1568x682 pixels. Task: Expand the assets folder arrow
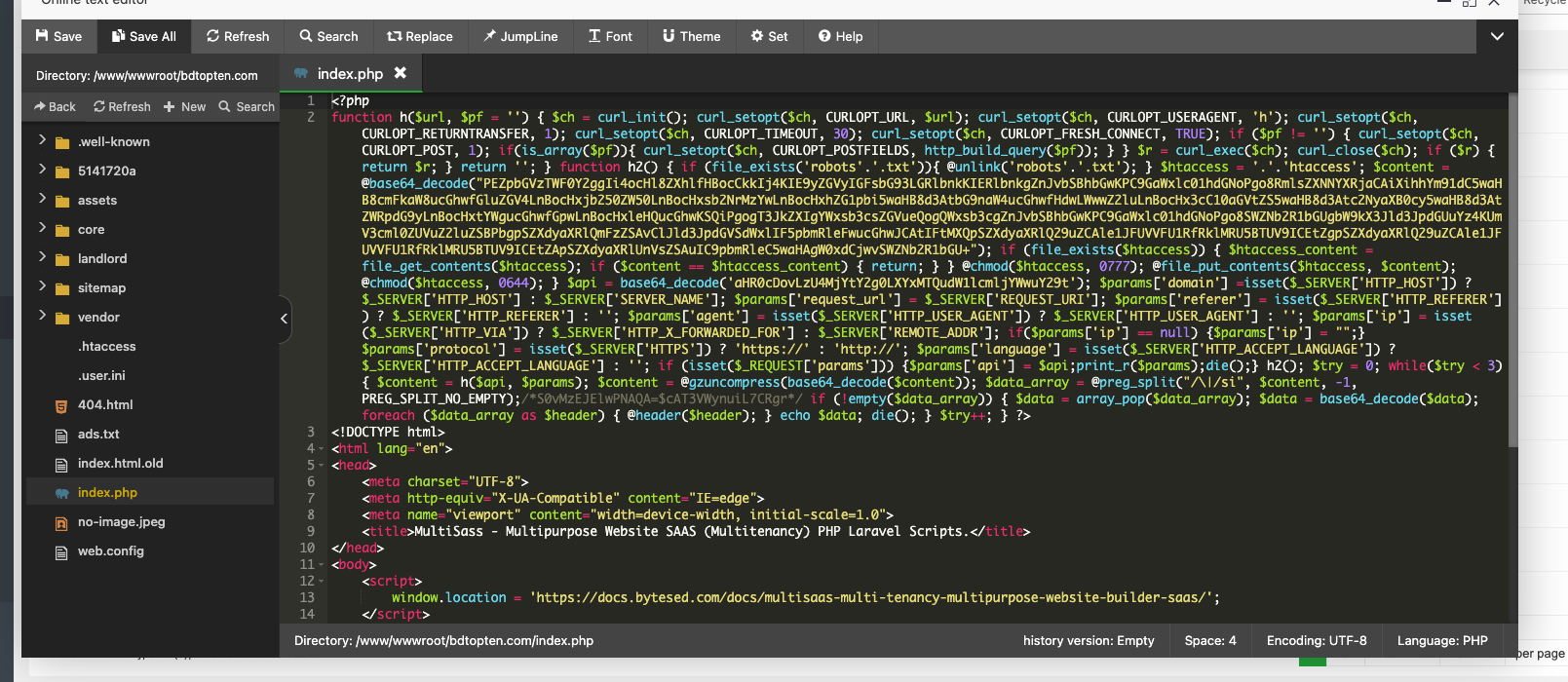pos(42,199)
